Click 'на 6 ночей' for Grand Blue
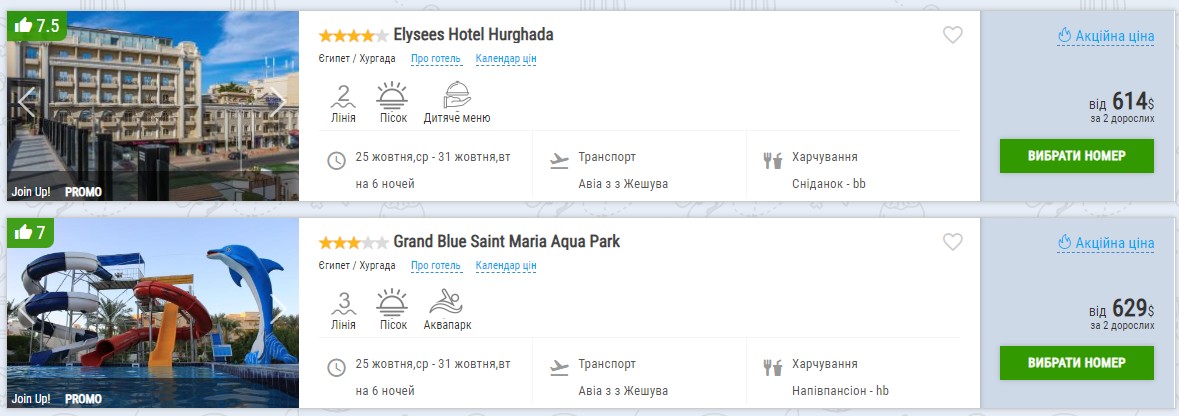 (x=385, y=390)
